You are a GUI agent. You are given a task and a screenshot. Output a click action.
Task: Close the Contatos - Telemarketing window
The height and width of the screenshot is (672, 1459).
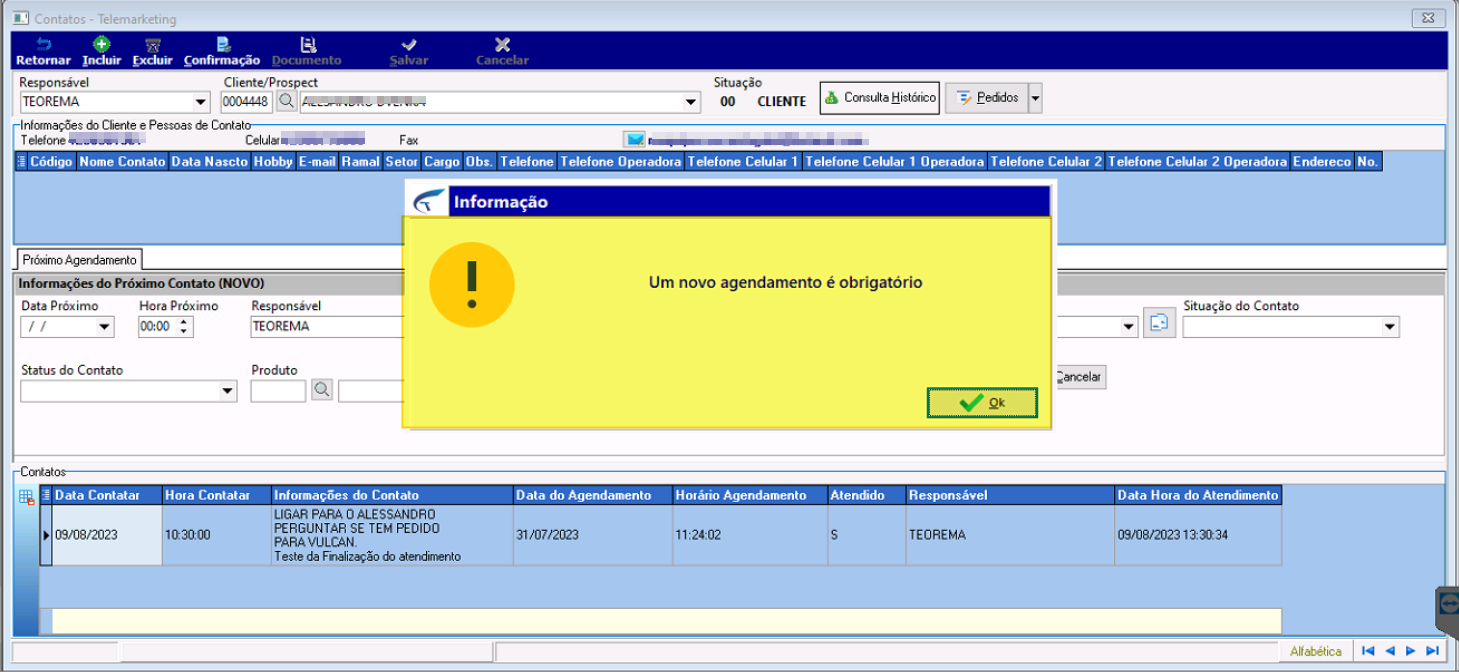point(1426,17)
